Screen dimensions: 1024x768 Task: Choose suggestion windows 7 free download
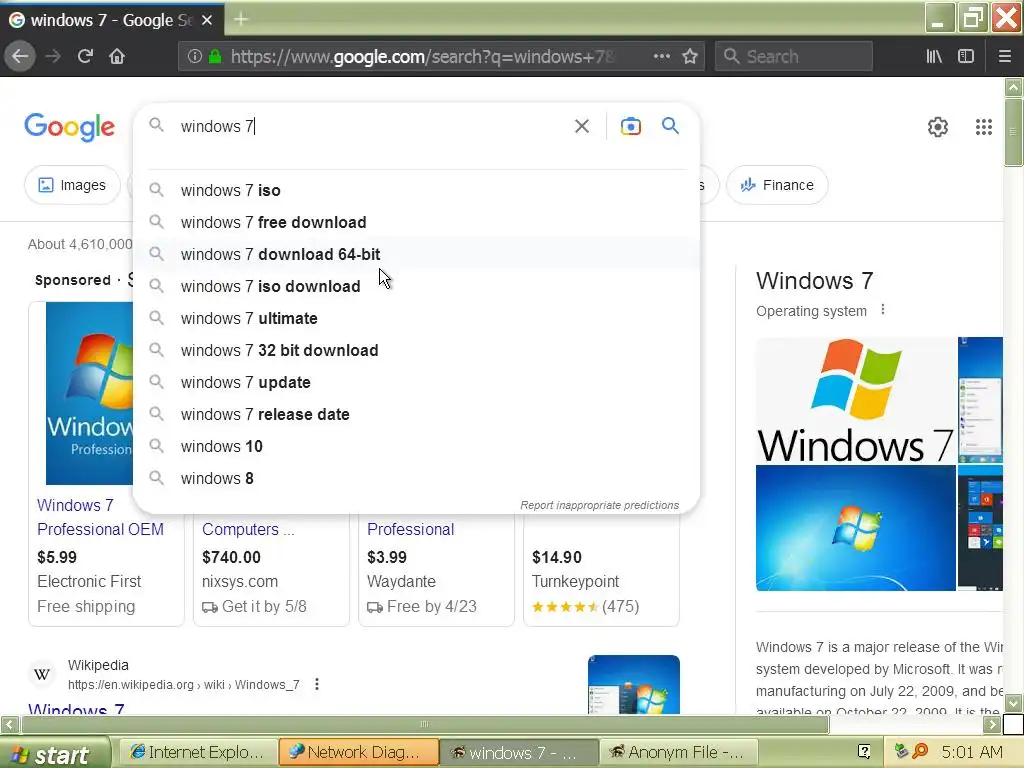(x=417, y=222)
